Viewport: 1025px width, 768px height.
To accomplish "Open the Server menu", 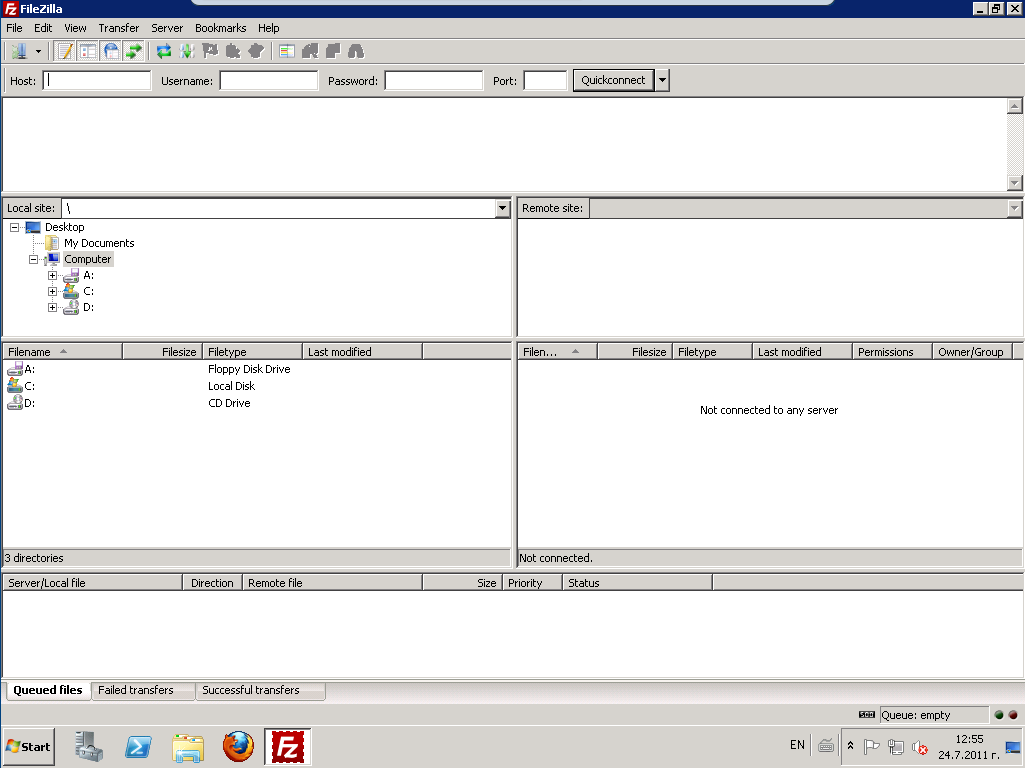I will coord(167,28).
